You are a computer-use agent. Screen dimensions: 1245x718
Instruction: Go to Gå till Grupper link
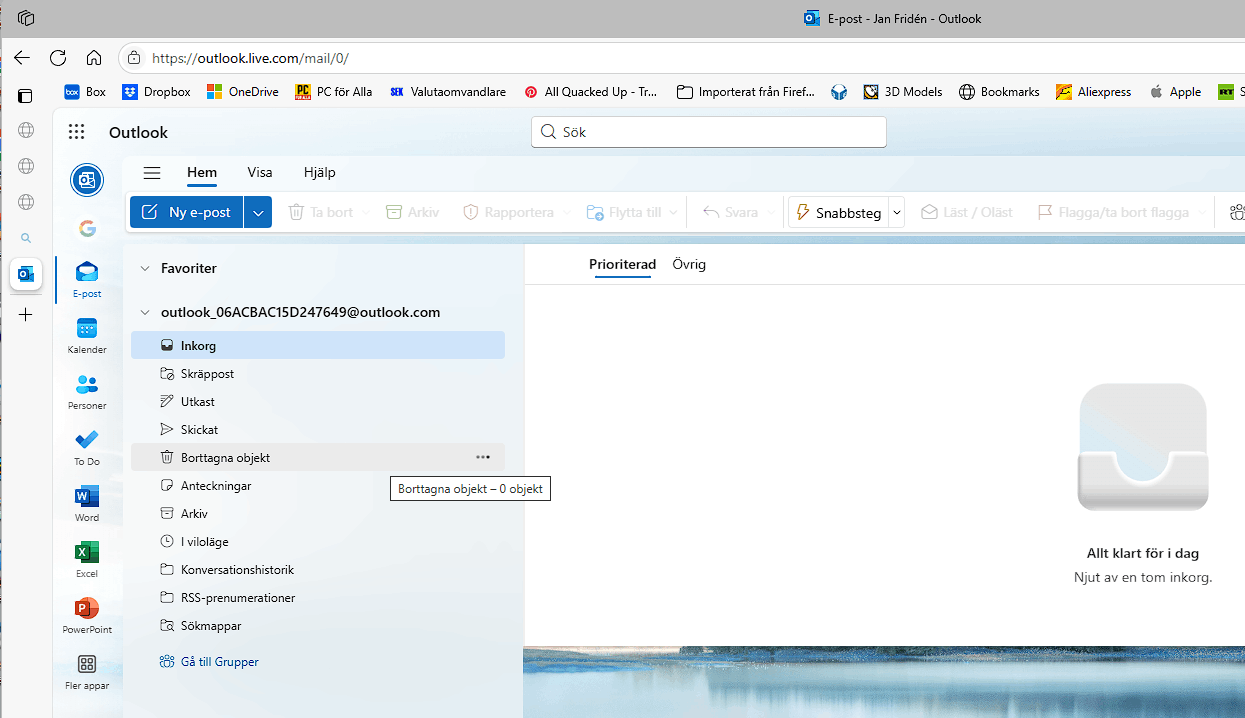pyautogui.click(x=209, y=662)
